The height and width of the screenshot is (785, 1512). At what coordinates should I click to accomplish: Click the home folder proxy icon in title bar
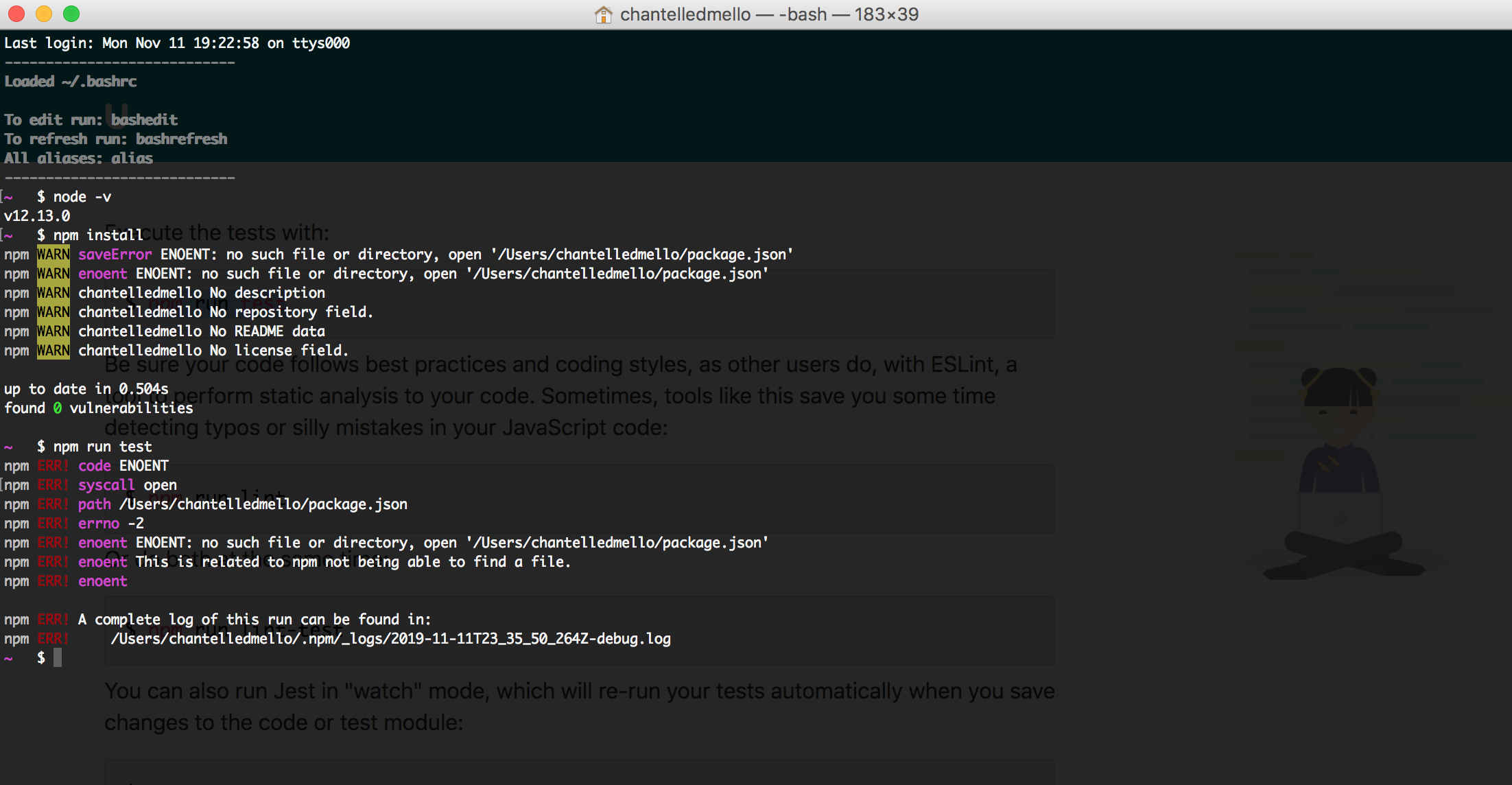click(x=603, y=14)
